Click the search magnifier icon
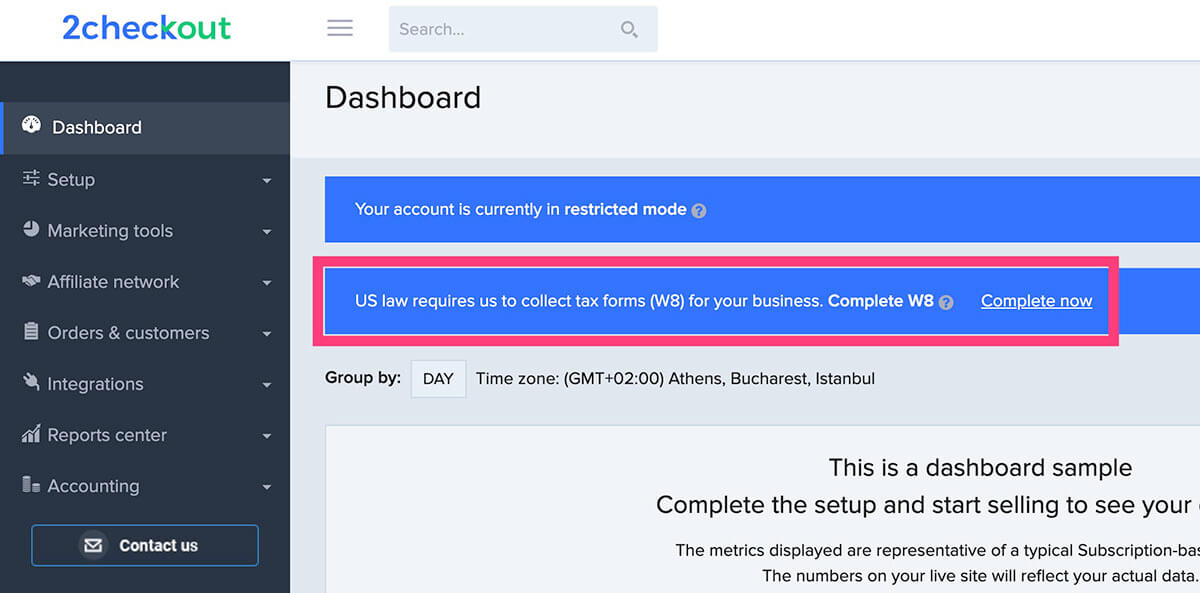The image size is (1200, 593). 629,29
